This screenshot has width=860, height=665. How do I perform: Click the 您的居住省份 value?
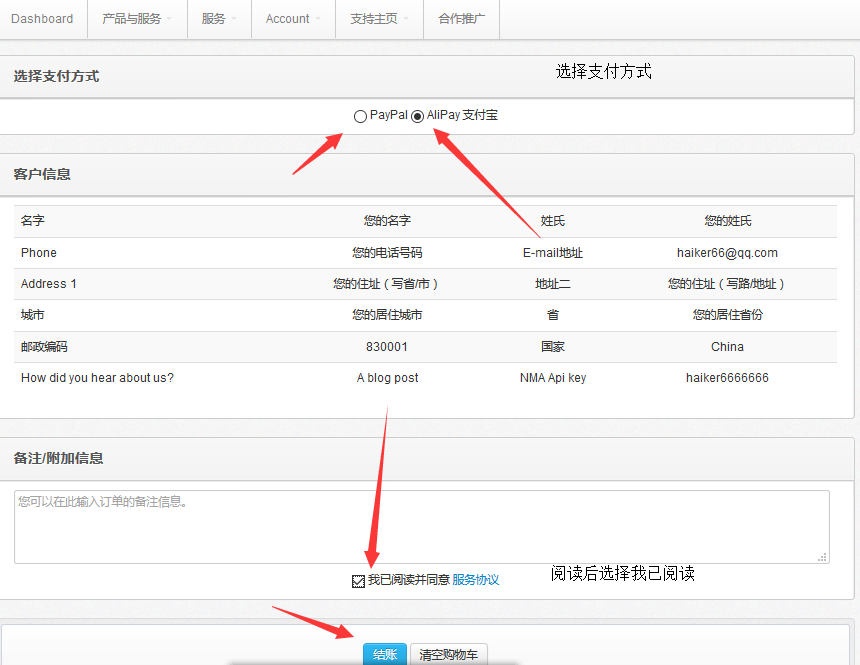[x=727, y=315]
